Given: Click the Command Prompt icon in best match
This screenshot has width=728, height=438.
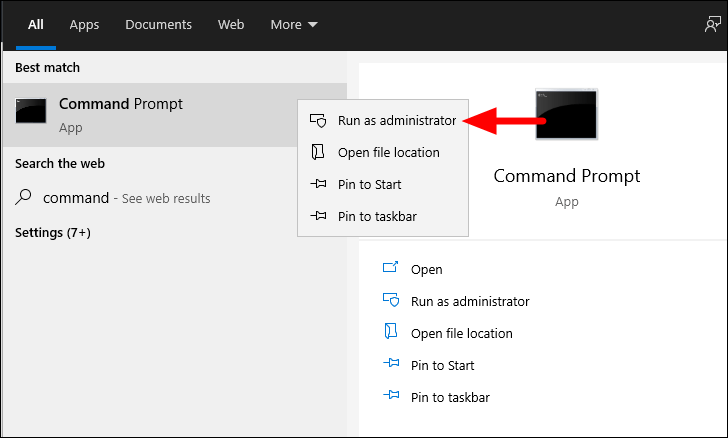Looking at the screenshot, I should tap(31, 111).
